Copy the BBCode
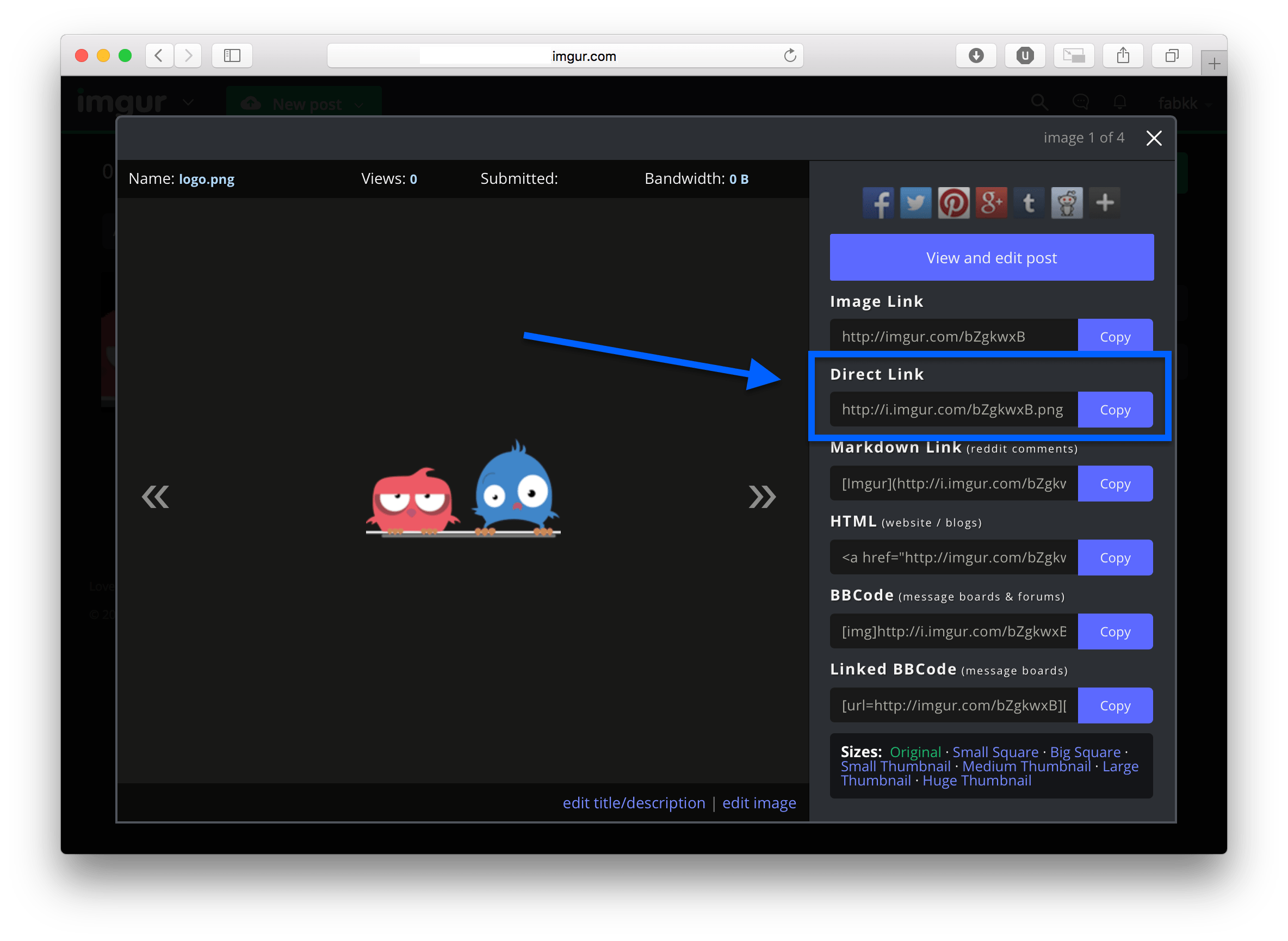 1115,632
